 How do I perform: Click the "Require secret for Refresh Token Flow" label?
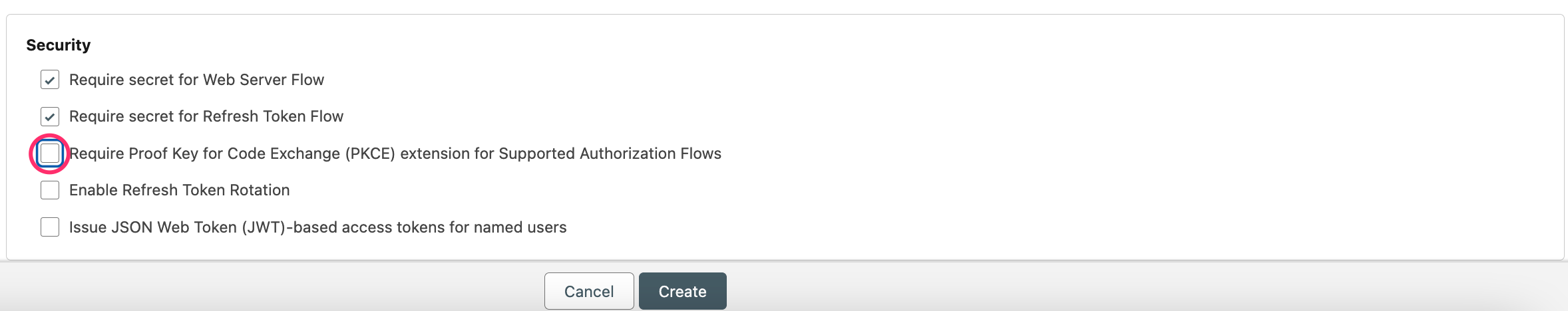pyautogui.click(x=206, y=116)
